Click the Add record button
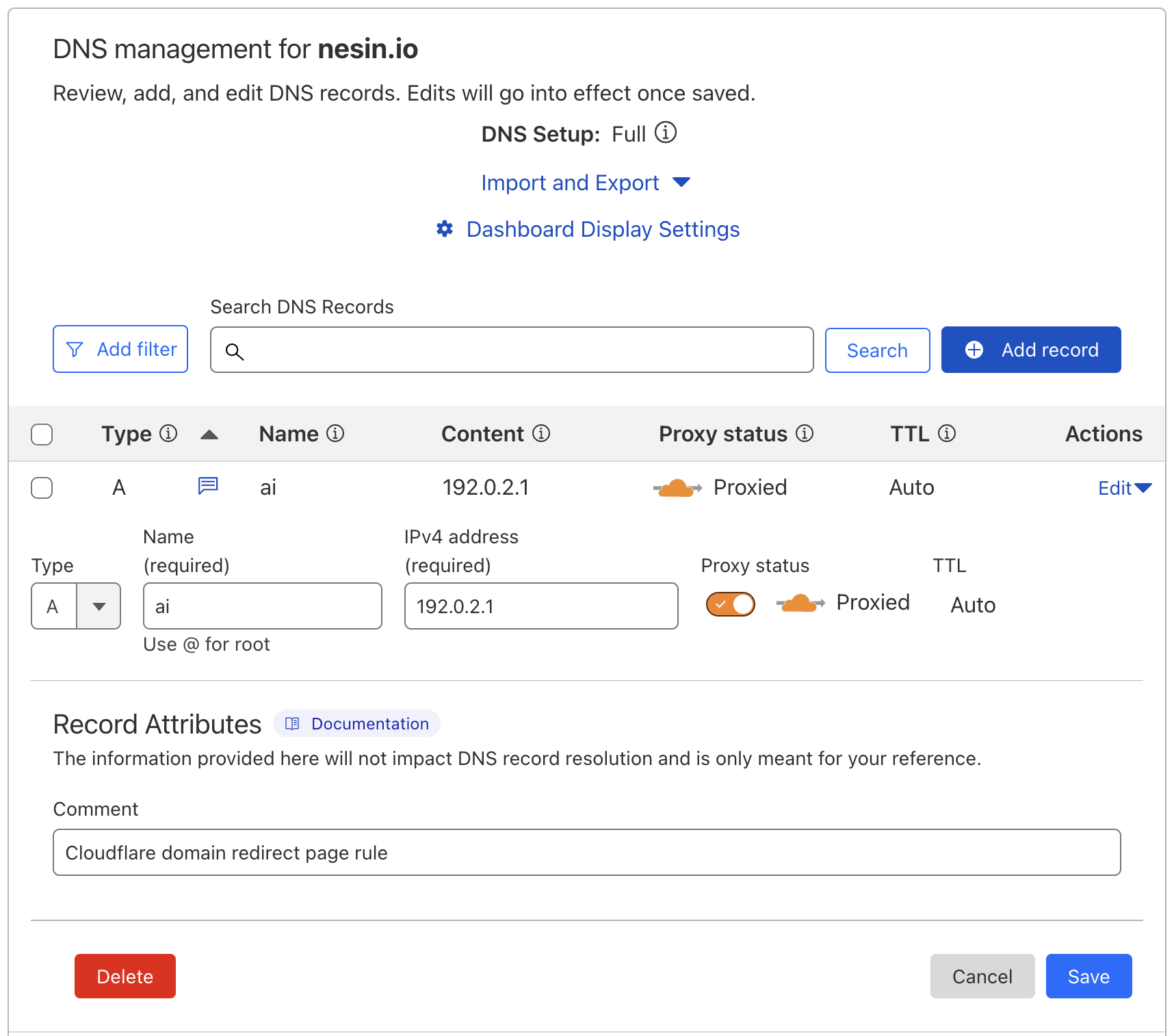This screenshot has height=1036, width=1174. [x=1030, y=350]
